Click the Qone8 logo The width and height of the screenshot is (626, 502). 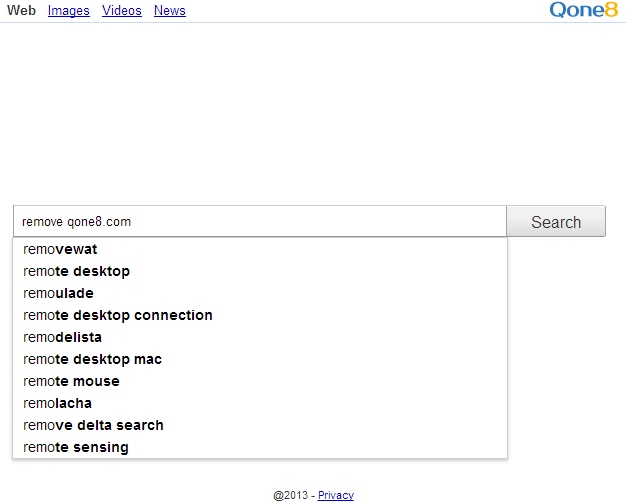(x=583, y=11)
